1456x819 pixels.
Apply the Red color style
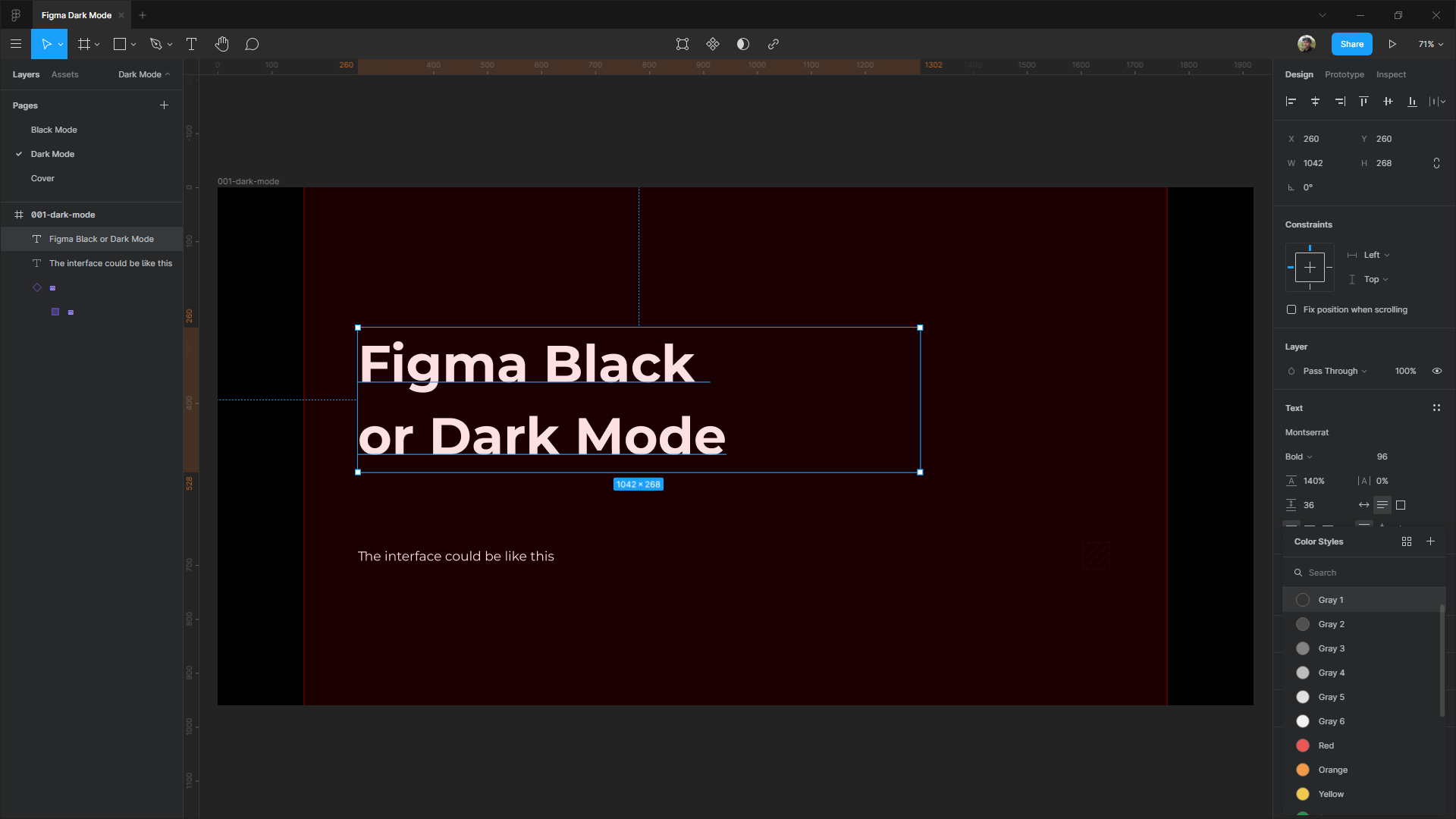point(1363,745)
